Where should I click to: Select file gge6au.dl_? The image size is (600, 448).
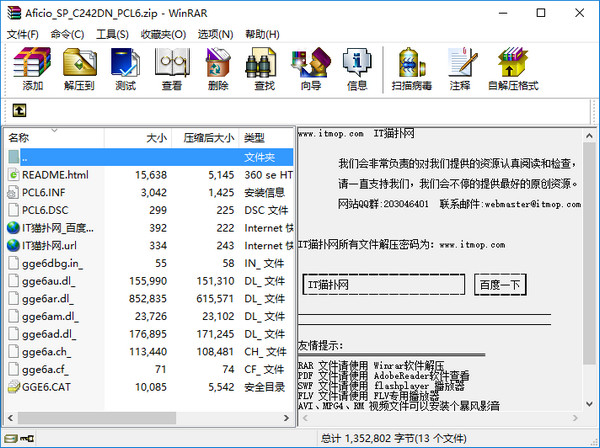tap(150, 281)
